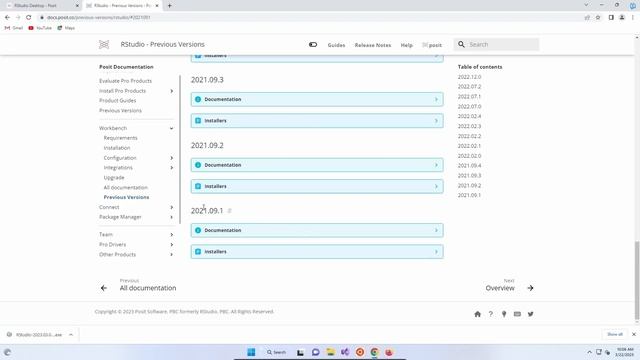The image size is (640, 360).
Task: Toggle the dark mode switch in header
Action: pyautogui.click(x=313, y=44)
